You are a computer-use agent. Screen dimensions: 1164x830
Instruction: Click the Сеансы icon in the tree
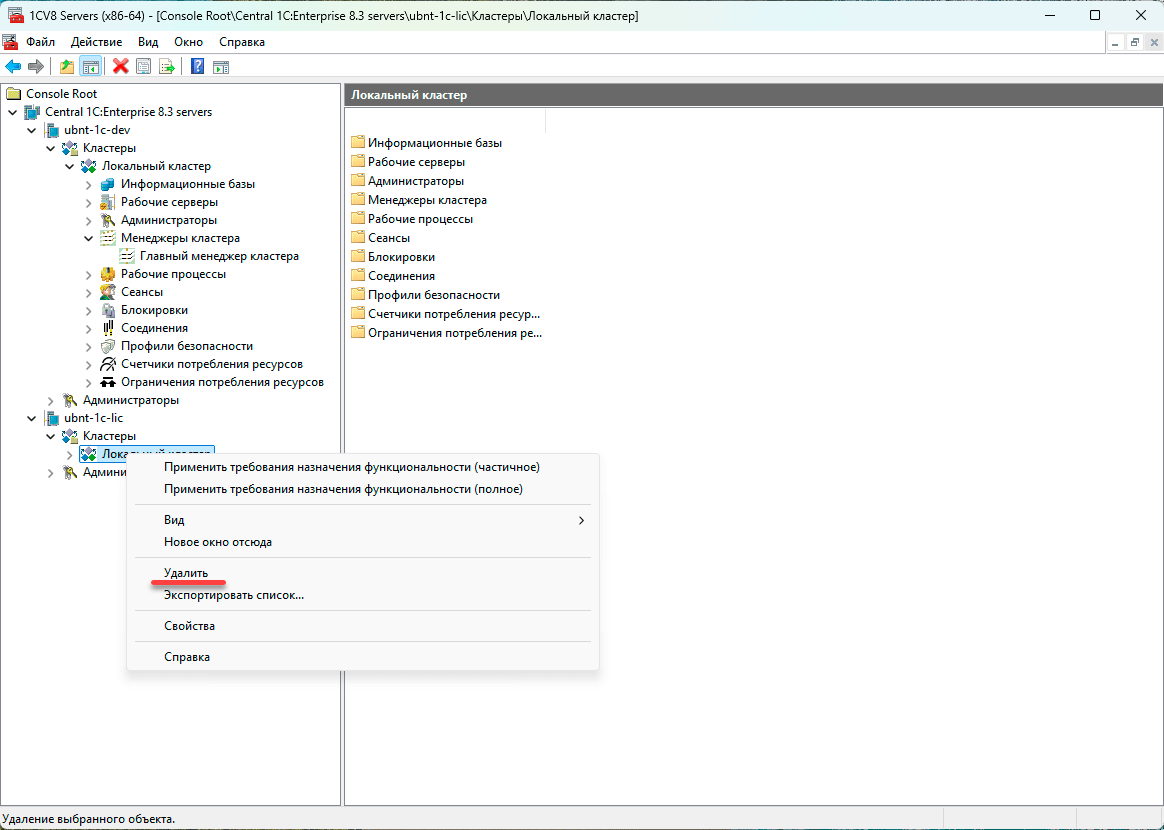pos(108,292)
